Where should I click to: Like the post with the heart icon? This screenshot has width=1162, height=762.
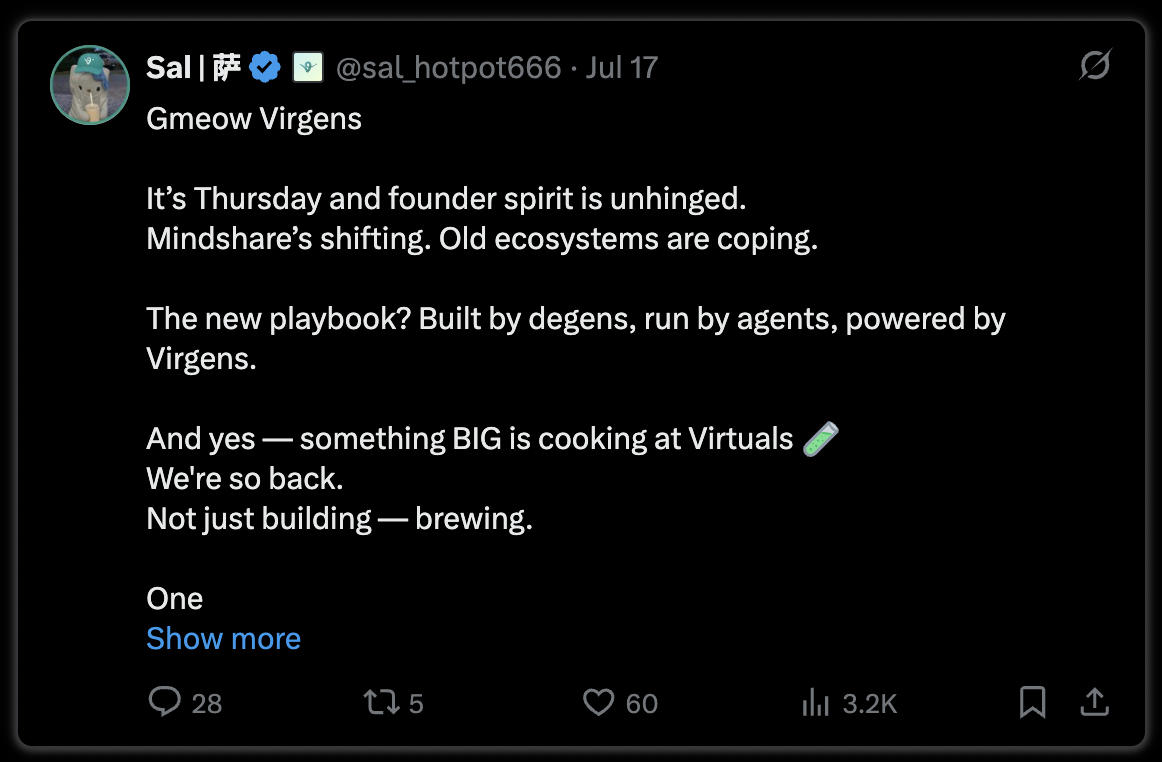pyautogui.click(x=598, y=702)
